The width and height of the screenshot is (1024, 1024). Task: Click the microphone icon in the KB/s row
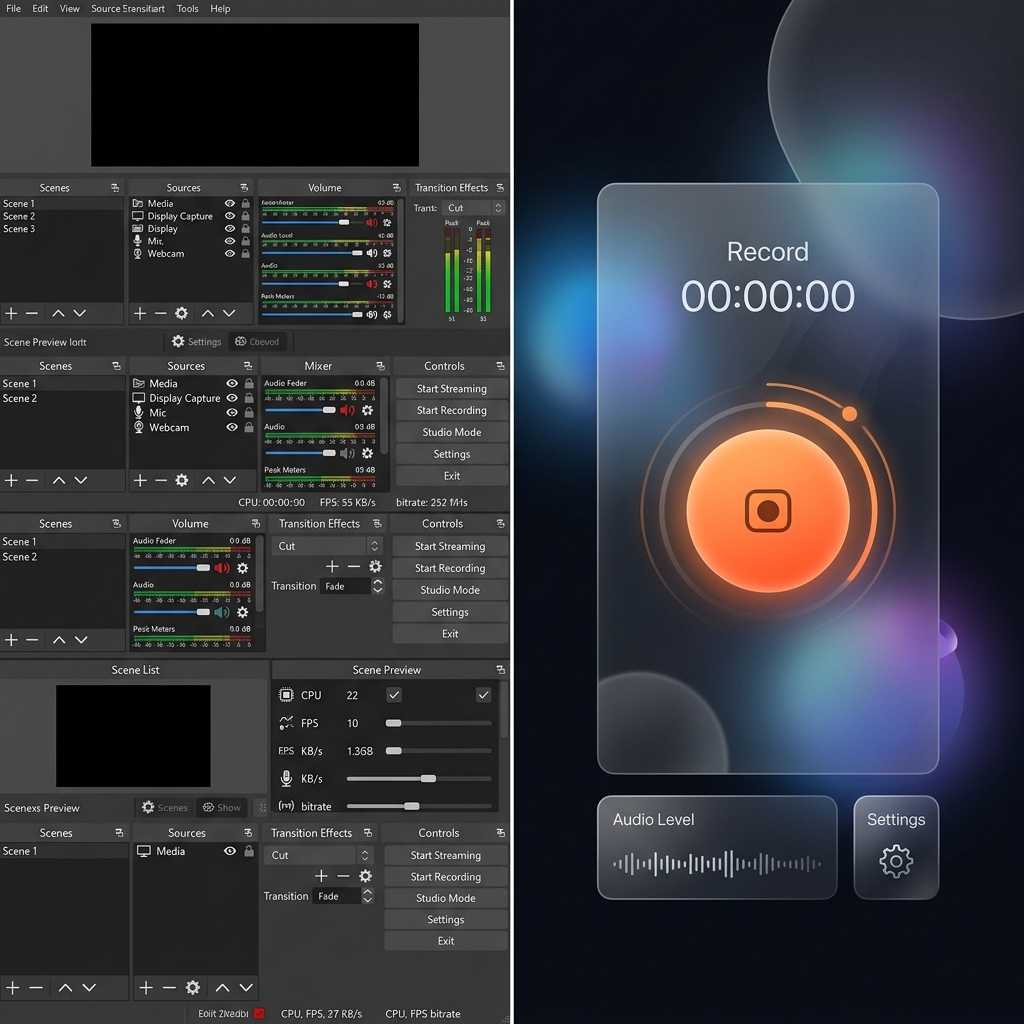(286, 778)
